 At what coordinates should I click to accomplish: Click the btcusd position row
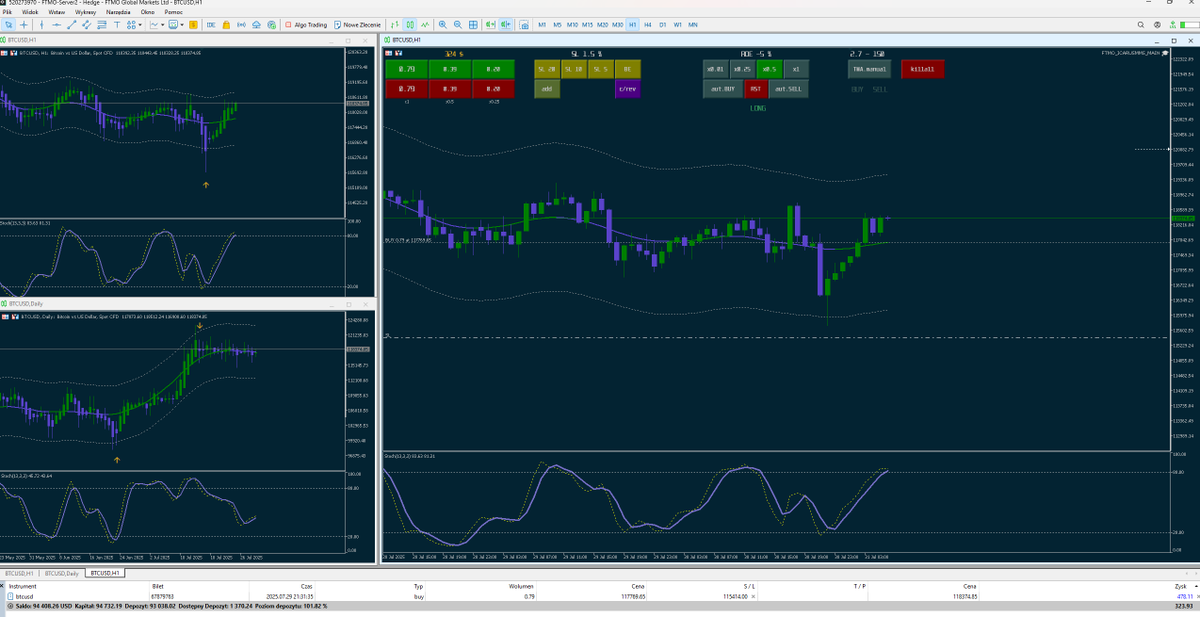coord(600,597)
